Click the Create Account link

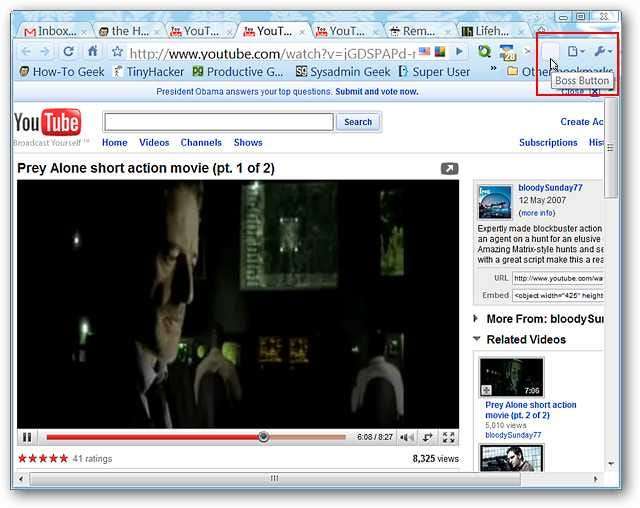pyautogui.click(x=582, y=122)
